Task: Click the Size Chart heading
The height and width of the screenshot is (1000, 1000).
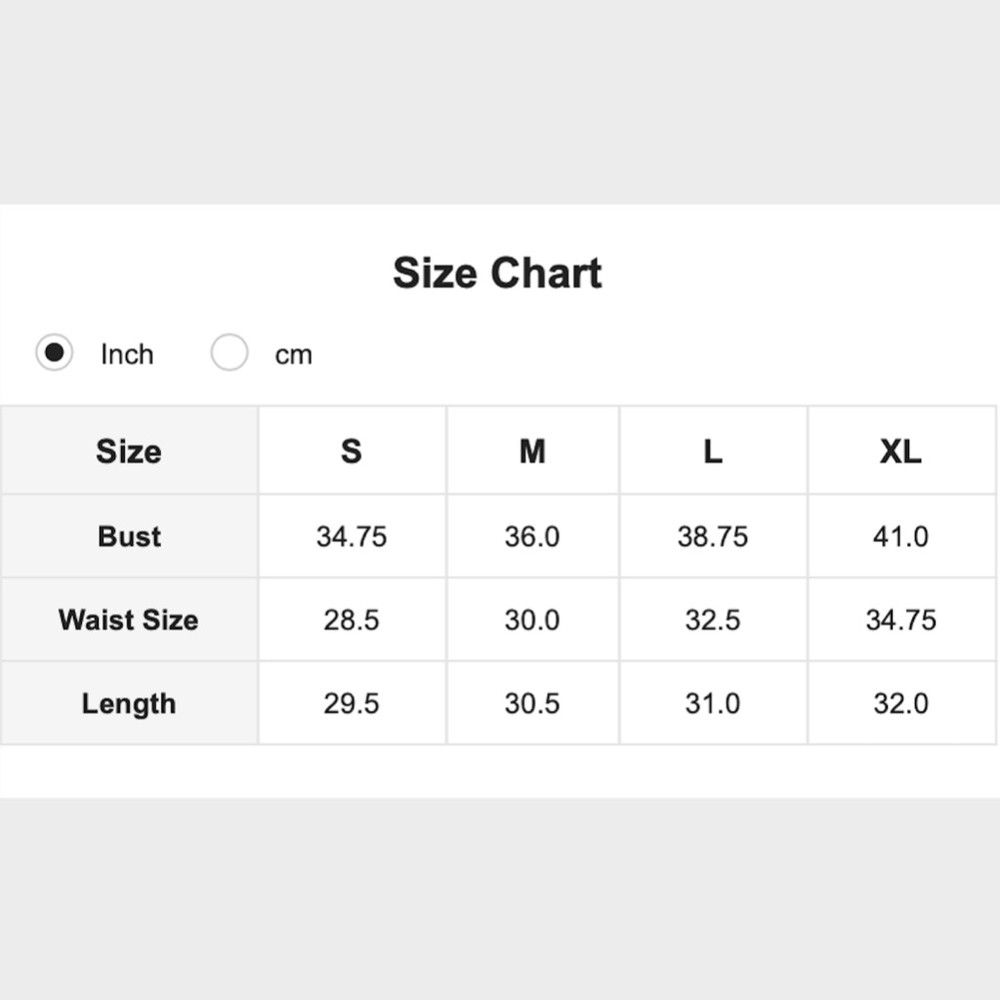Action: pyautogui.click(x=497, y=273)
